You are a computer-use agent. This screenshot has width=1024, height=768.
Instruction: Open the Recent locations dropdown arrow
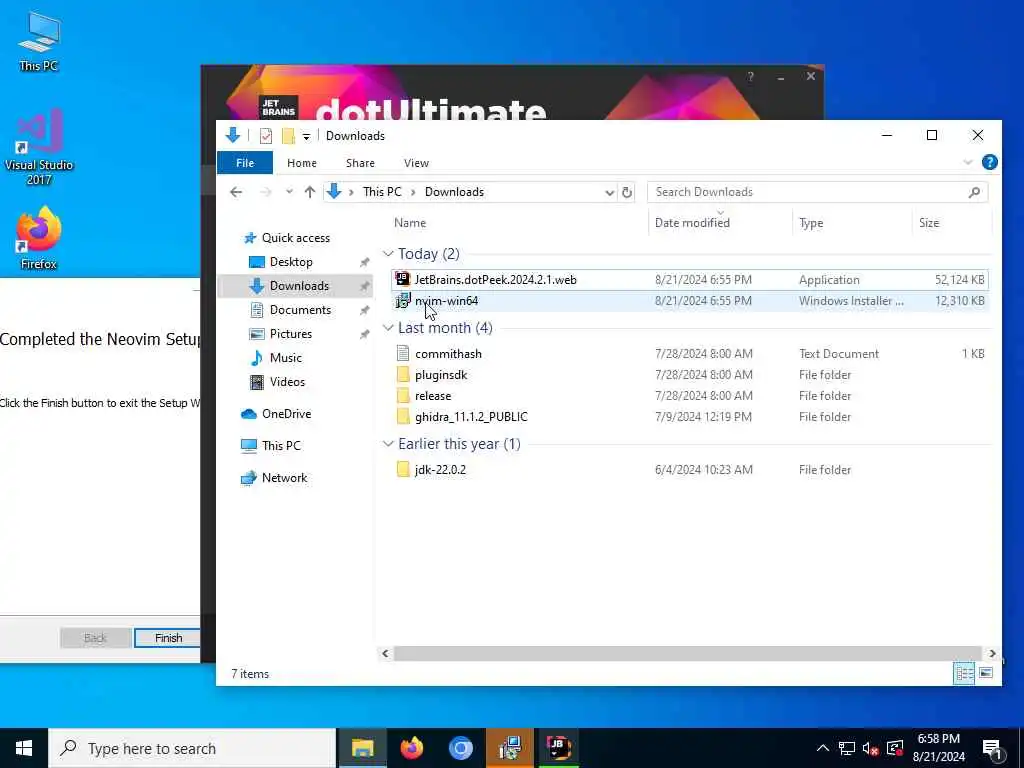[x=289, y=192]
